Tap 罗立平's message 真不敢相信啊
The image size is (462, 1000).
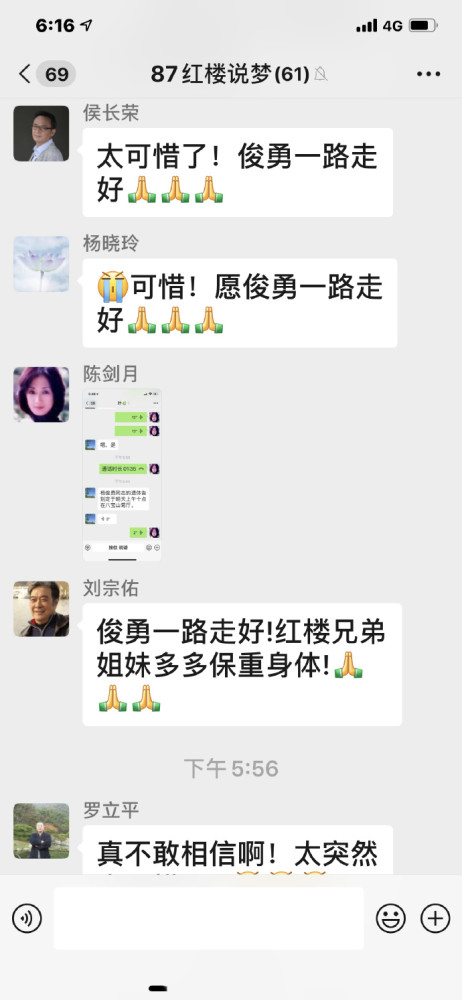pyautogui.click(x=238, y=850)
